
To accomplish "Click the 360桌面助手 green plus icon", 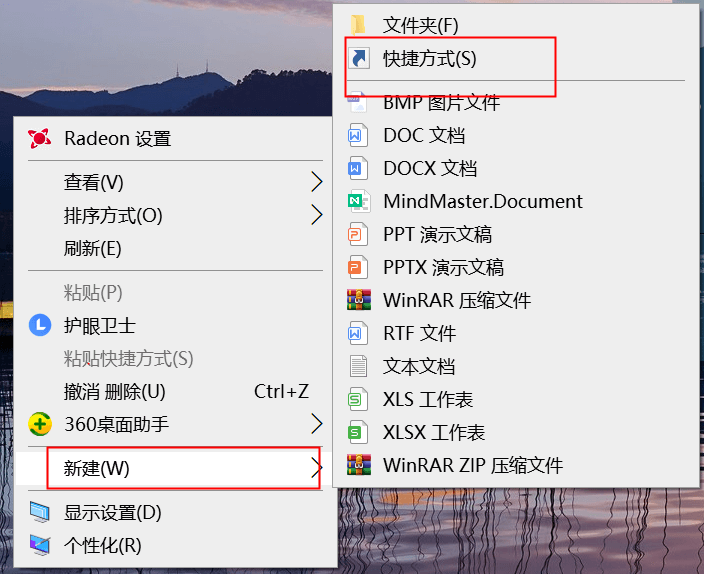I will click(40, 424).
